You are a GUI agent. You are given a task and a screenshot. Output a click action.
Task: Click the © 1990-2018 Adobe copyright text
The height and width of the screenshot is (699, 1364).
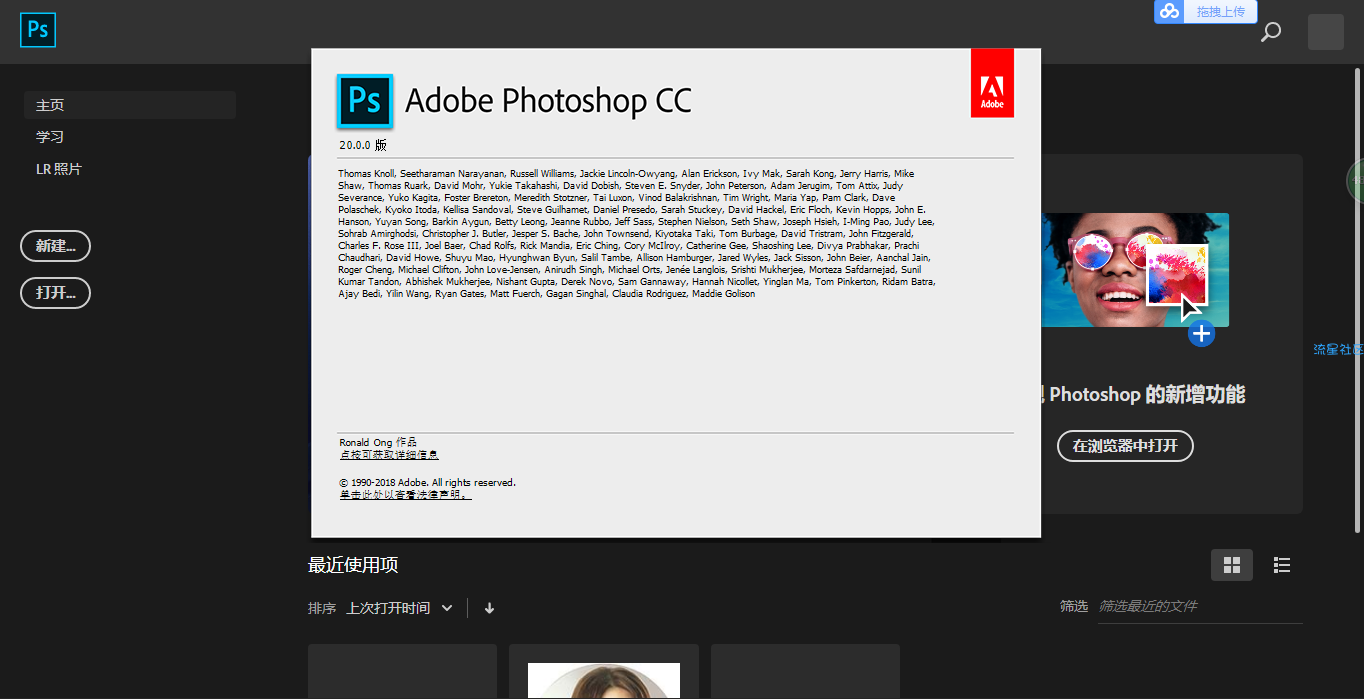(427, 482)
